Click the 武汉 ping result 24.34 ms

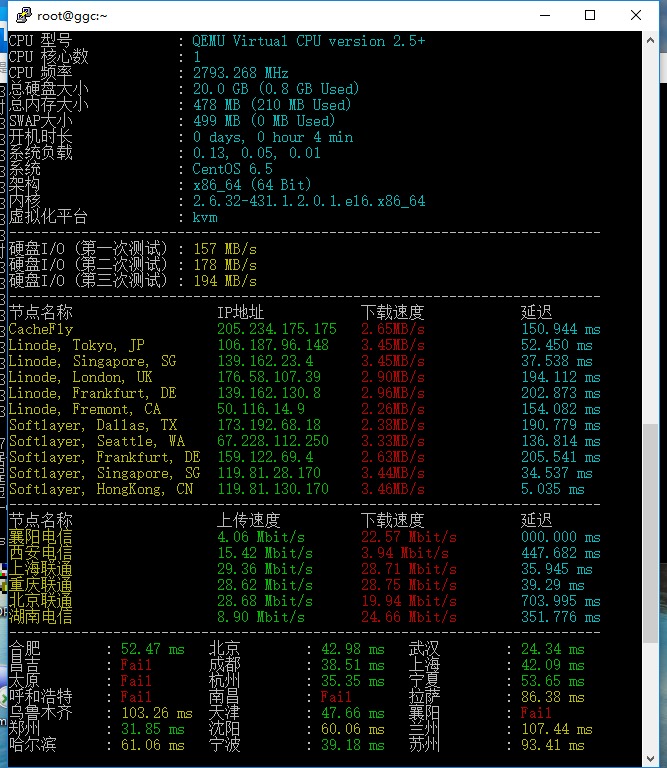pos(553,649)
